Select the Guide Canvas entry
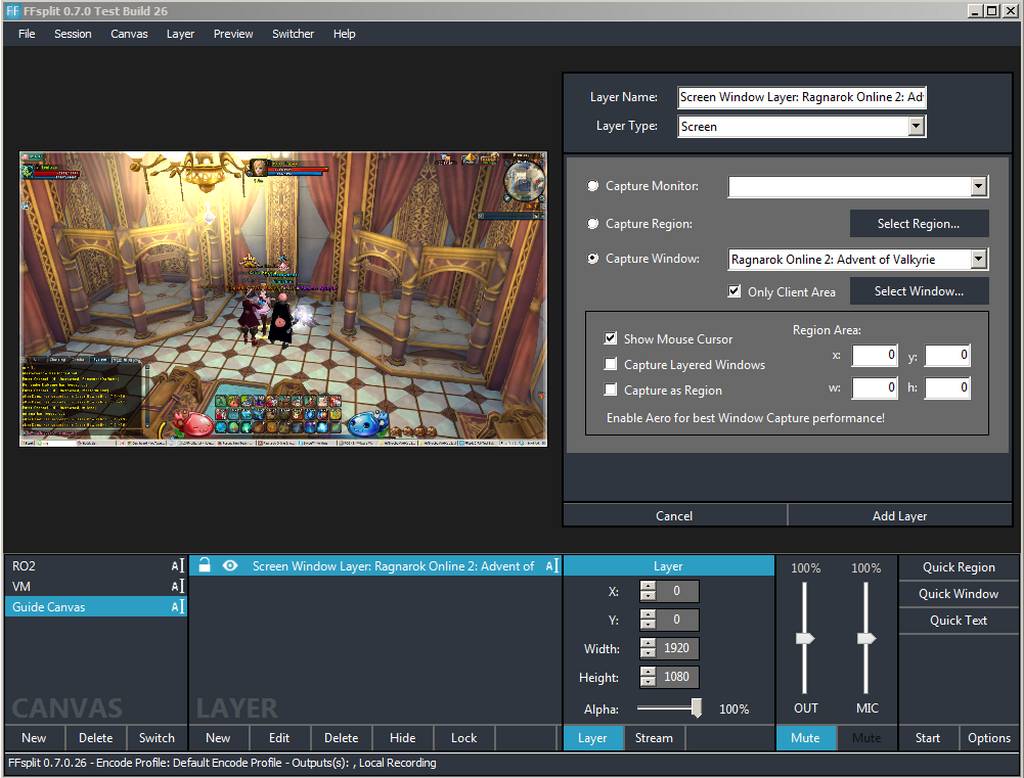 point(96,607)
